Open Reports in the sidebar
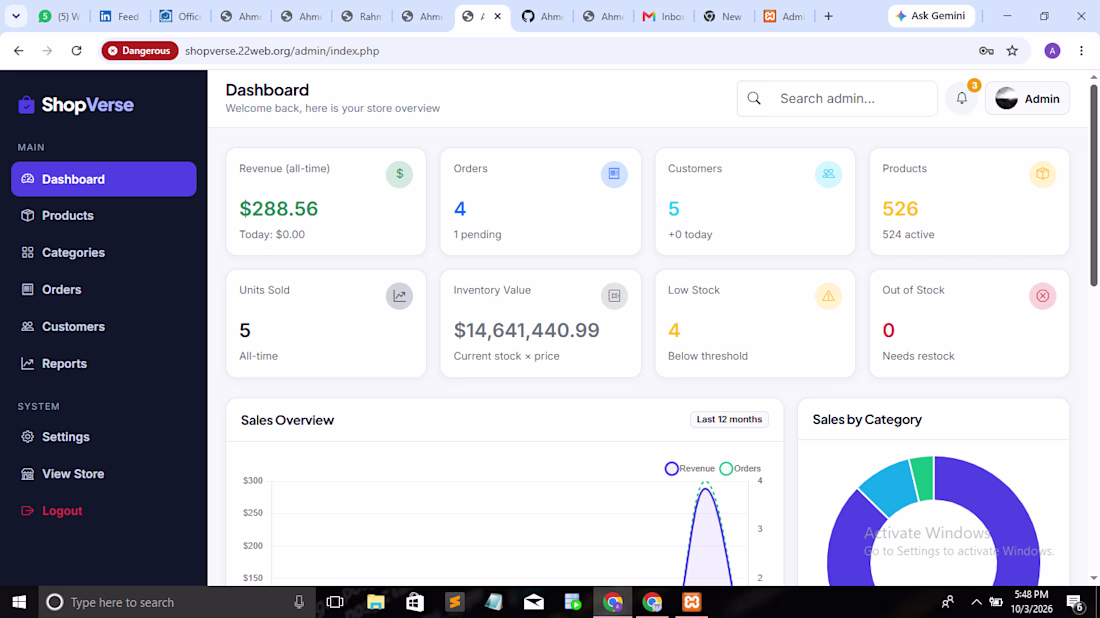Image resolution: width=1100 pixels, height=618 pixels. [x=104, y=363]
